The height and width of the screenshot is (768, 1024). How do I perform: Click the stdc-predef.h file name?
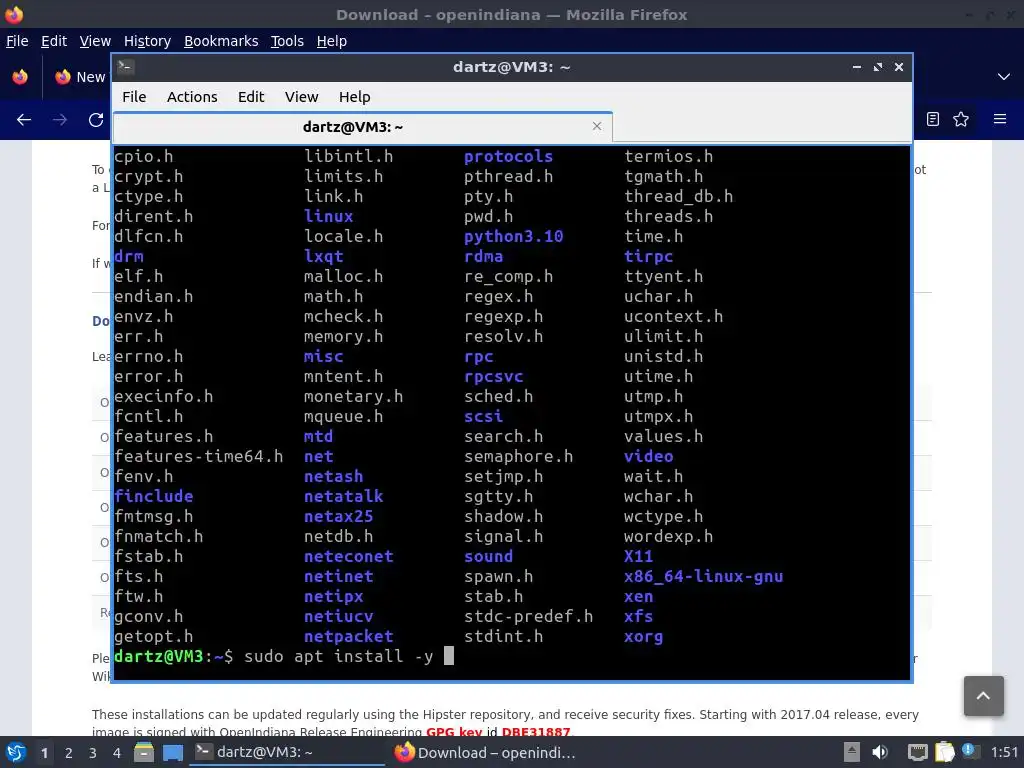point(528,616)
